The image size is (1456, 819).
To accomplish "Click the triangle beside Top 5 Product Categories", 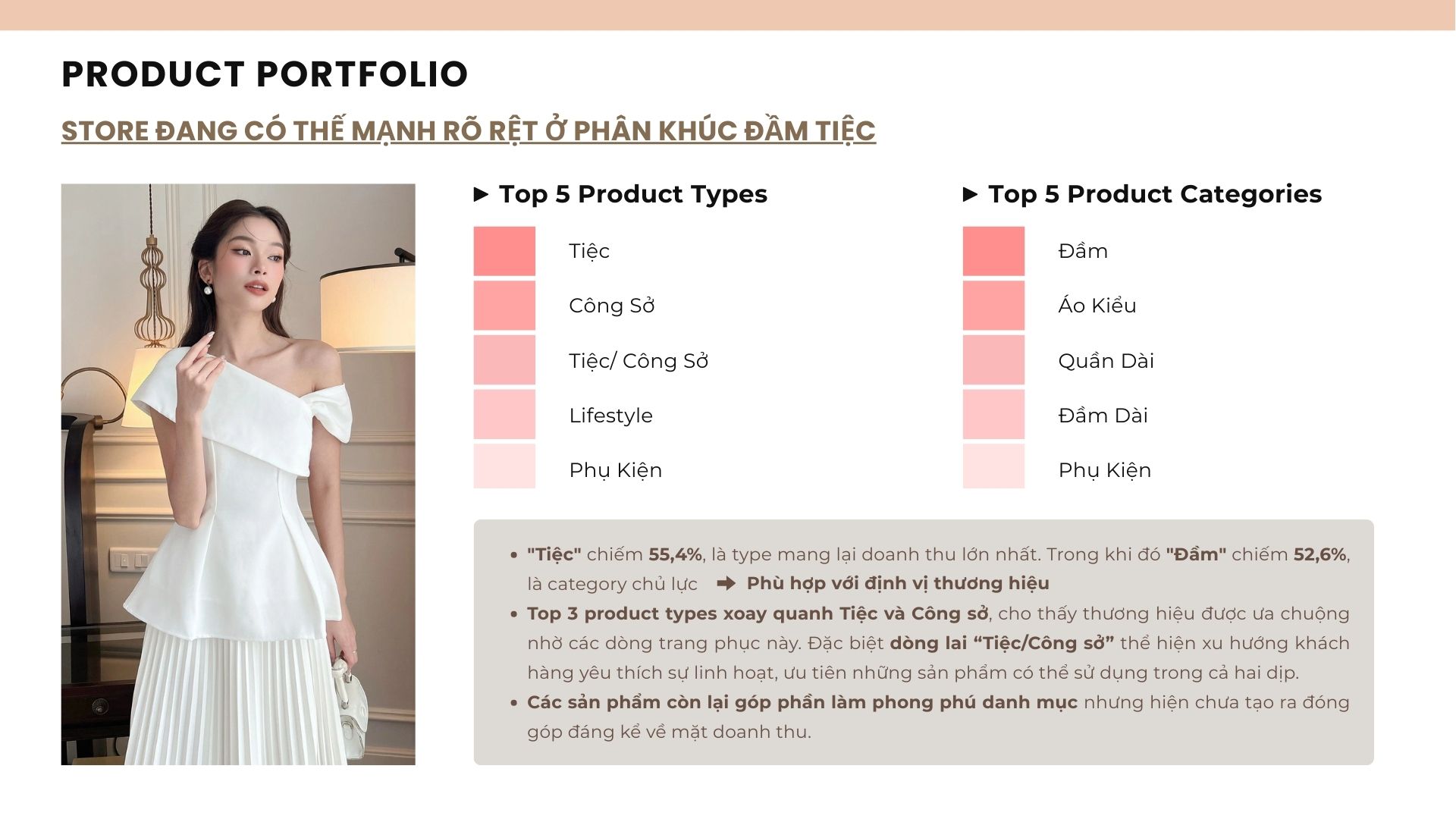I will coord(970,195).
